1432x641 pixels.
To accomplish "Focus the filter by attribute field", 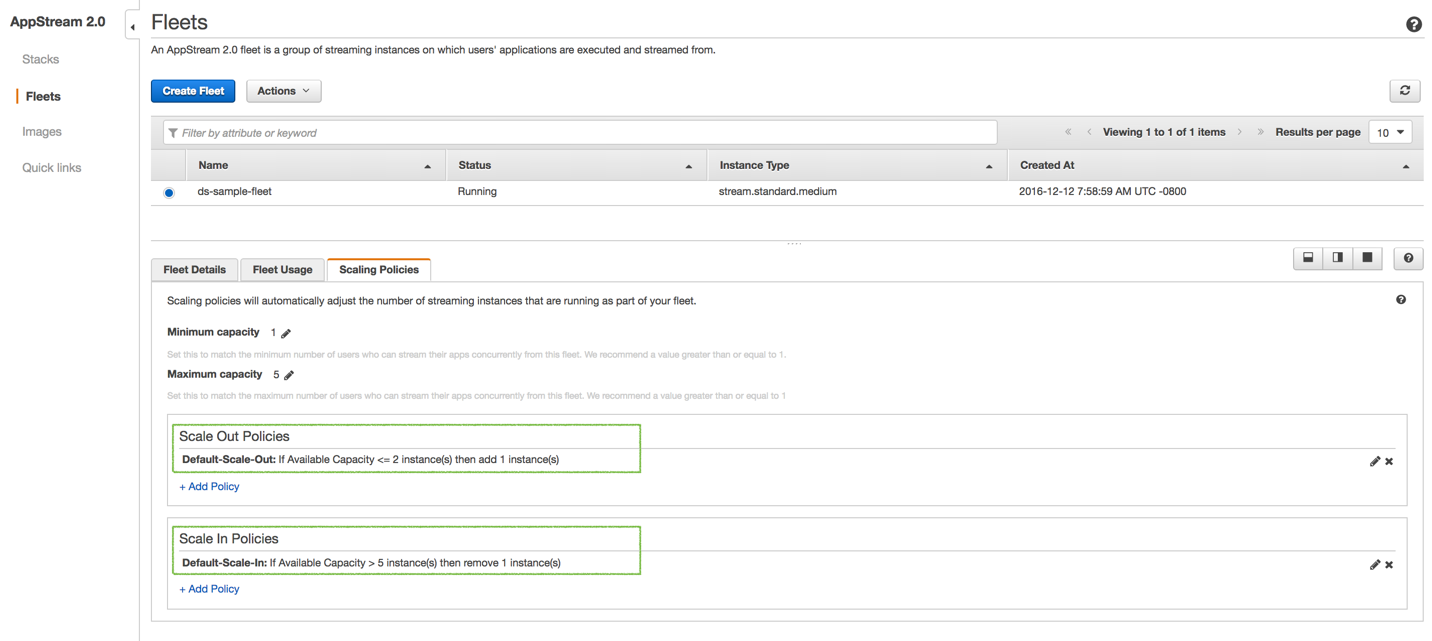I will click(x=580, y=133).
